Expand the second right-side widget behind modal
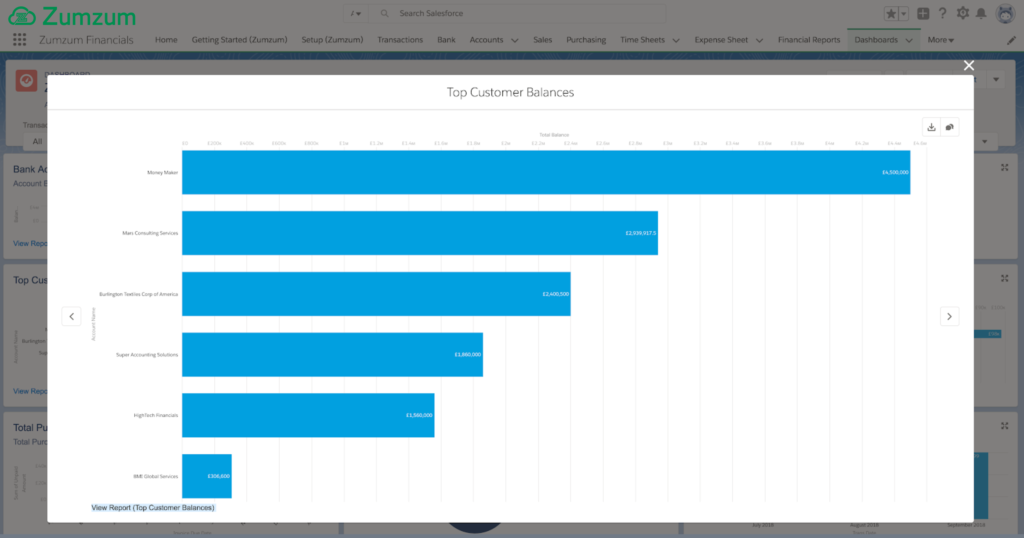Viewport: 1024px width, 538px height. click(x=1004, y=279)
